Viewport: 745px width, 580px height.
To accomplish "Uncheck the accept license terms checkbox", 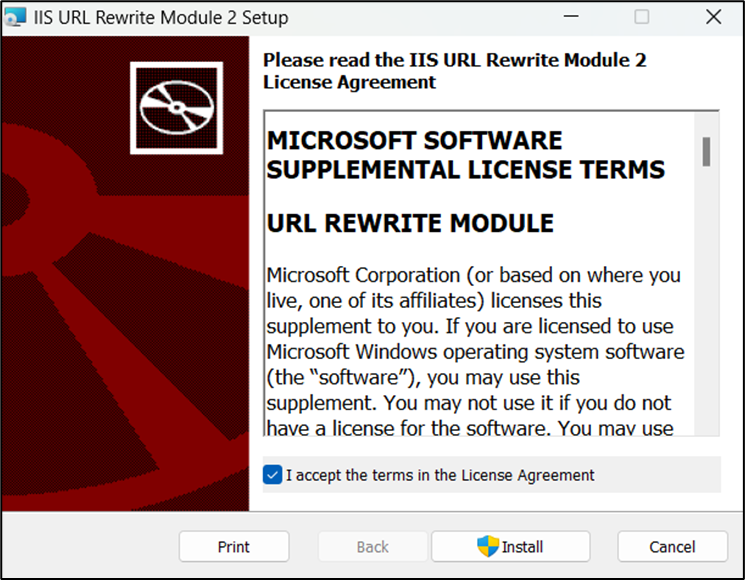I will point(272,475).
